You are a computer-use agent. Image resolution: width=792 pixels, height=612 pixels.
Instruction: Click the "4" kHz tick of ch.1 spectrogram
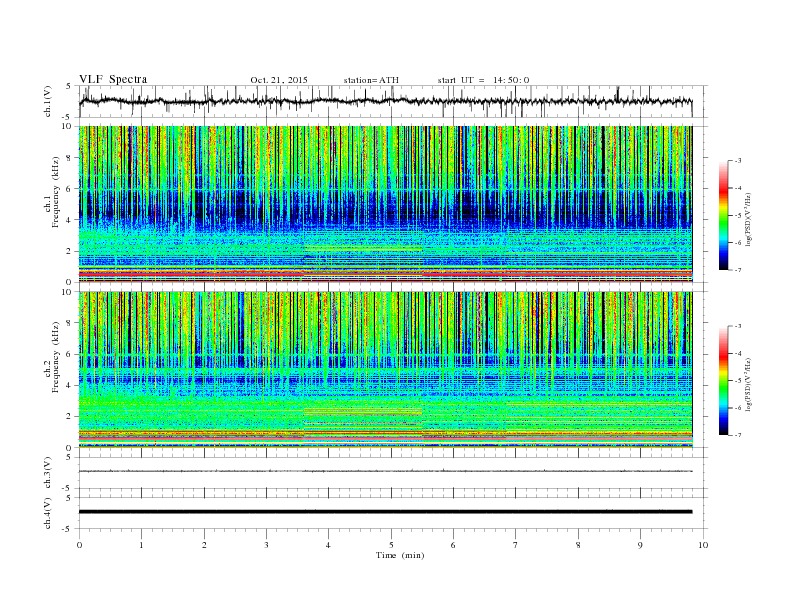[70, 220]
